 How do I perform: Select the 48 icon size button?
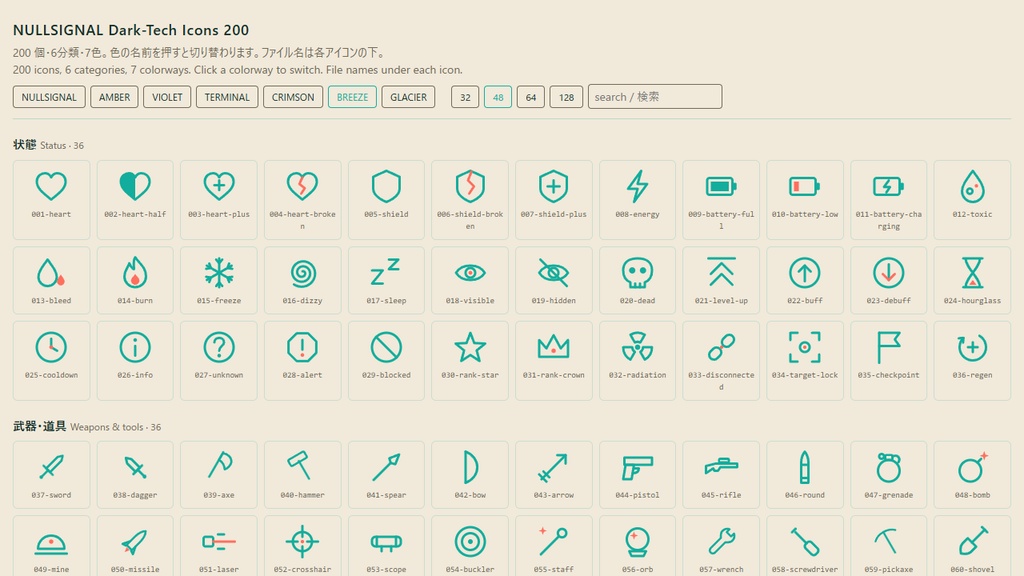coord(498,97)
